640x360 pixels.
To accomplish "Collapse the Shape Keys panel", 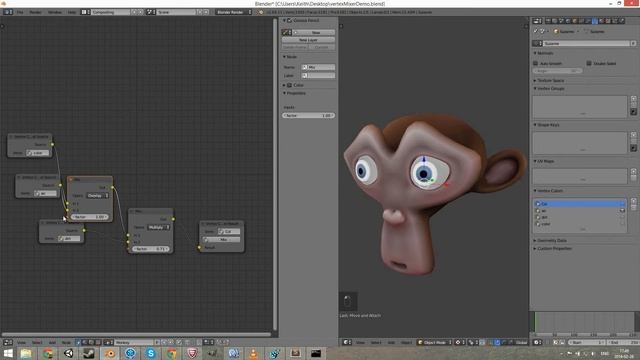I will [x=535, y=125].
